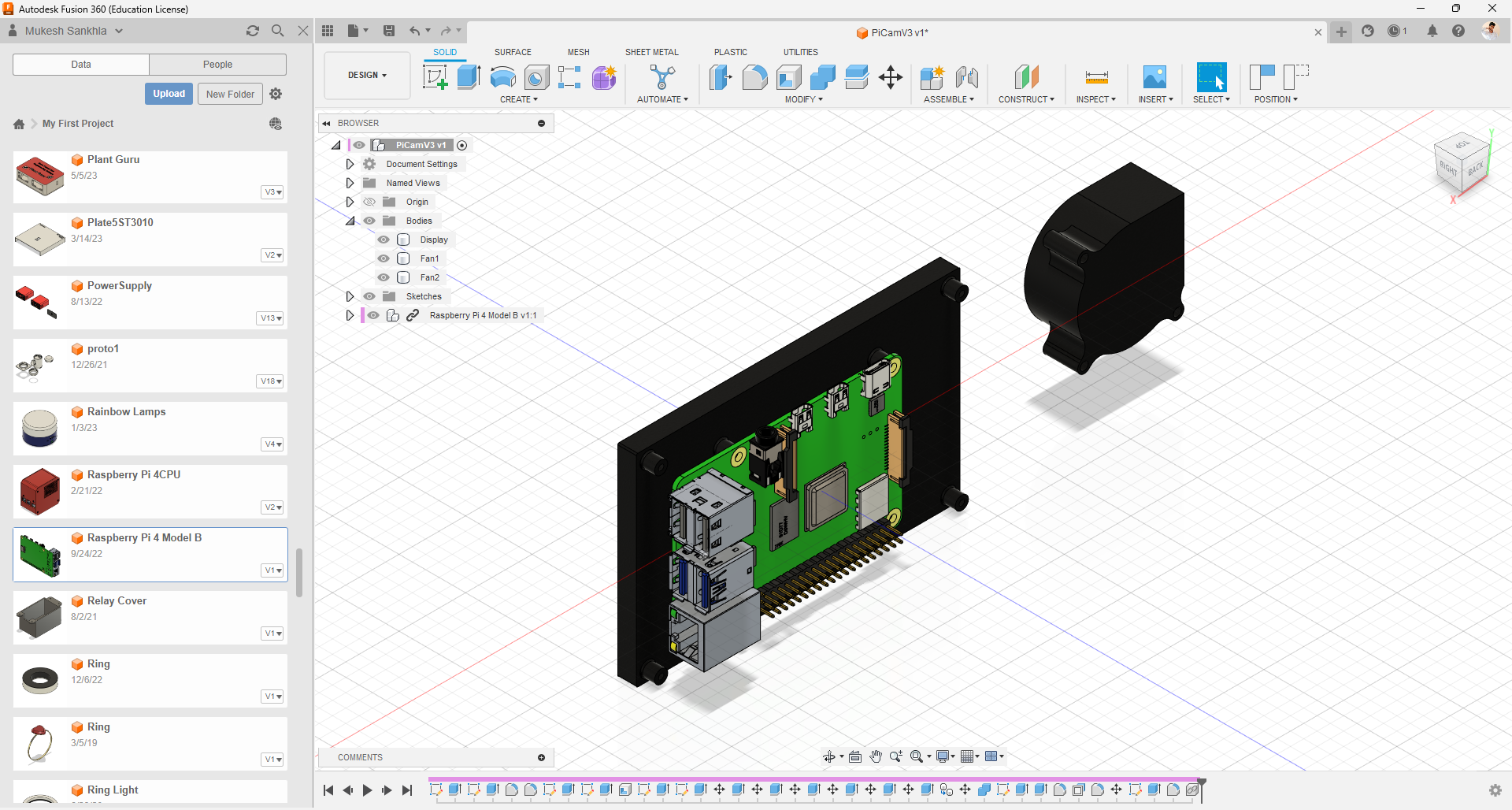The image size is (1512, 810).
Task: Create a New Folder in My First Project
Action: [x=229, y=93]
